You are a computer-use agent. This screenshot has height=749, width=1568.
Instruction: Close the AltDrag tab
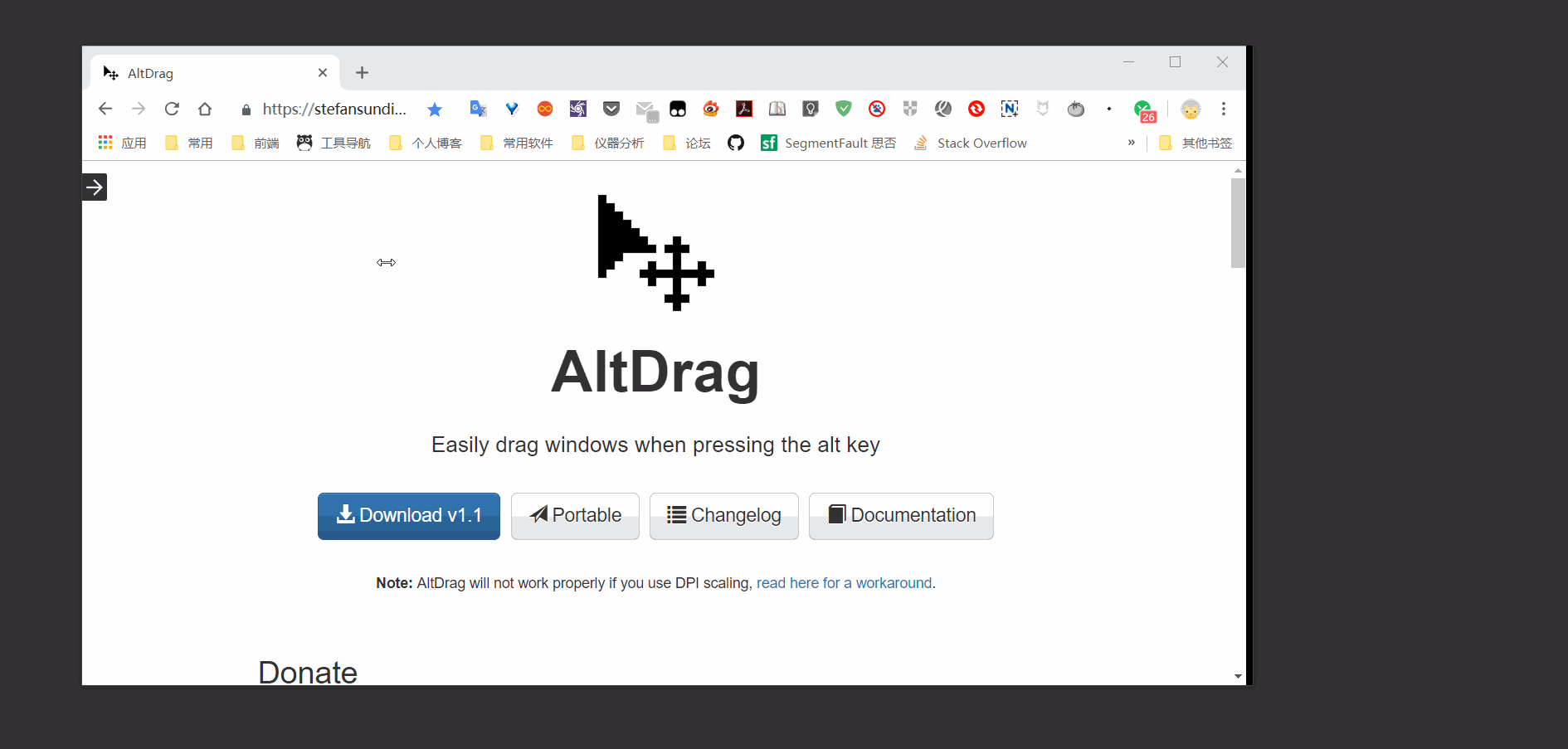pos(323,73)
